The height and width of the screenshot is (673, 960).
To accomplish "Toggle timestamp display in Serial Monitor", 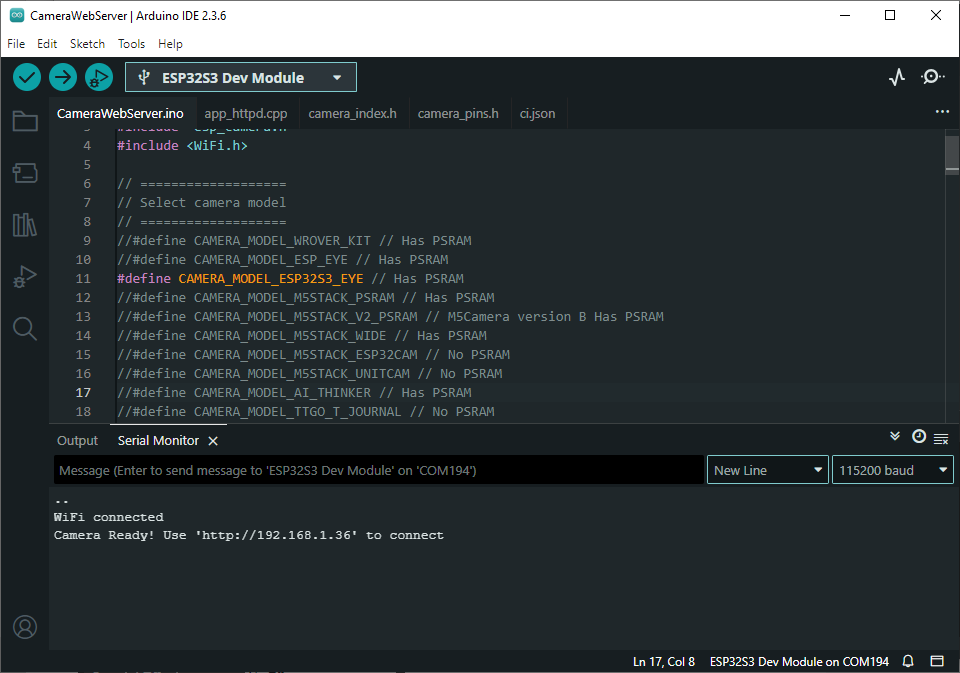I will (x=919, y=436).
